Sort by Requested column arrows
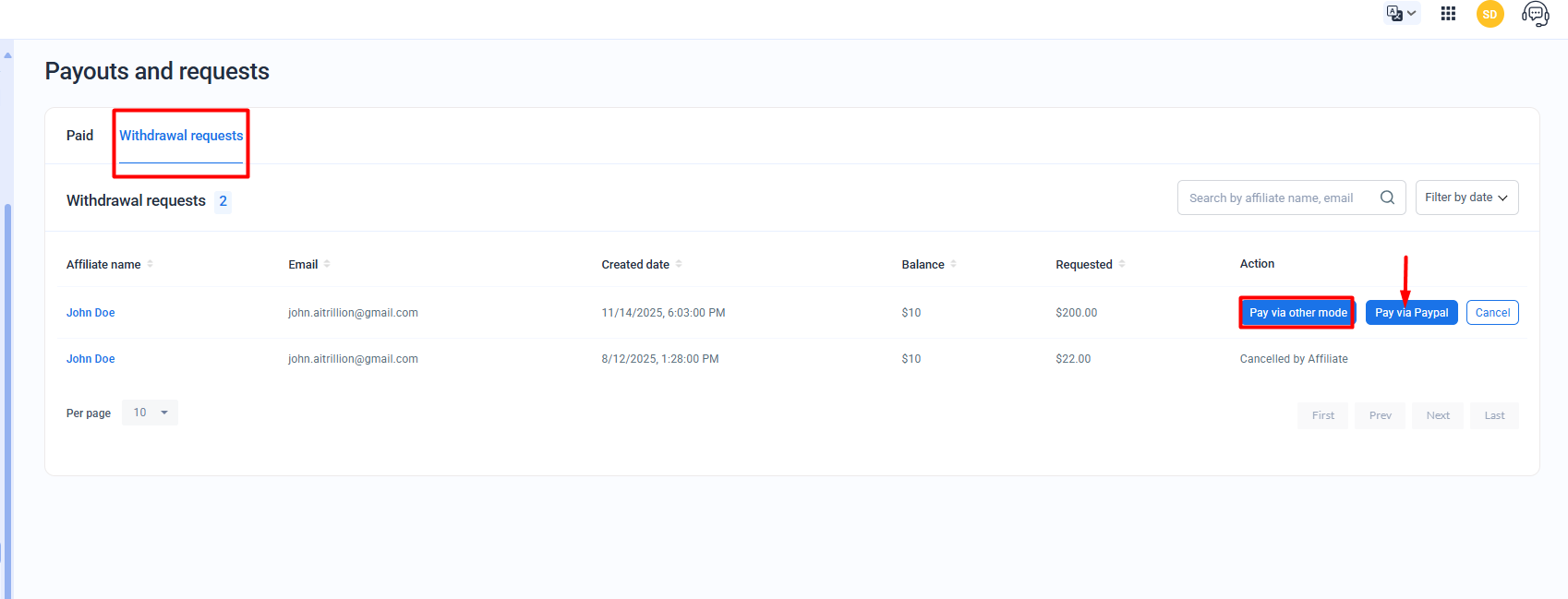 (x=1122, y=264)
